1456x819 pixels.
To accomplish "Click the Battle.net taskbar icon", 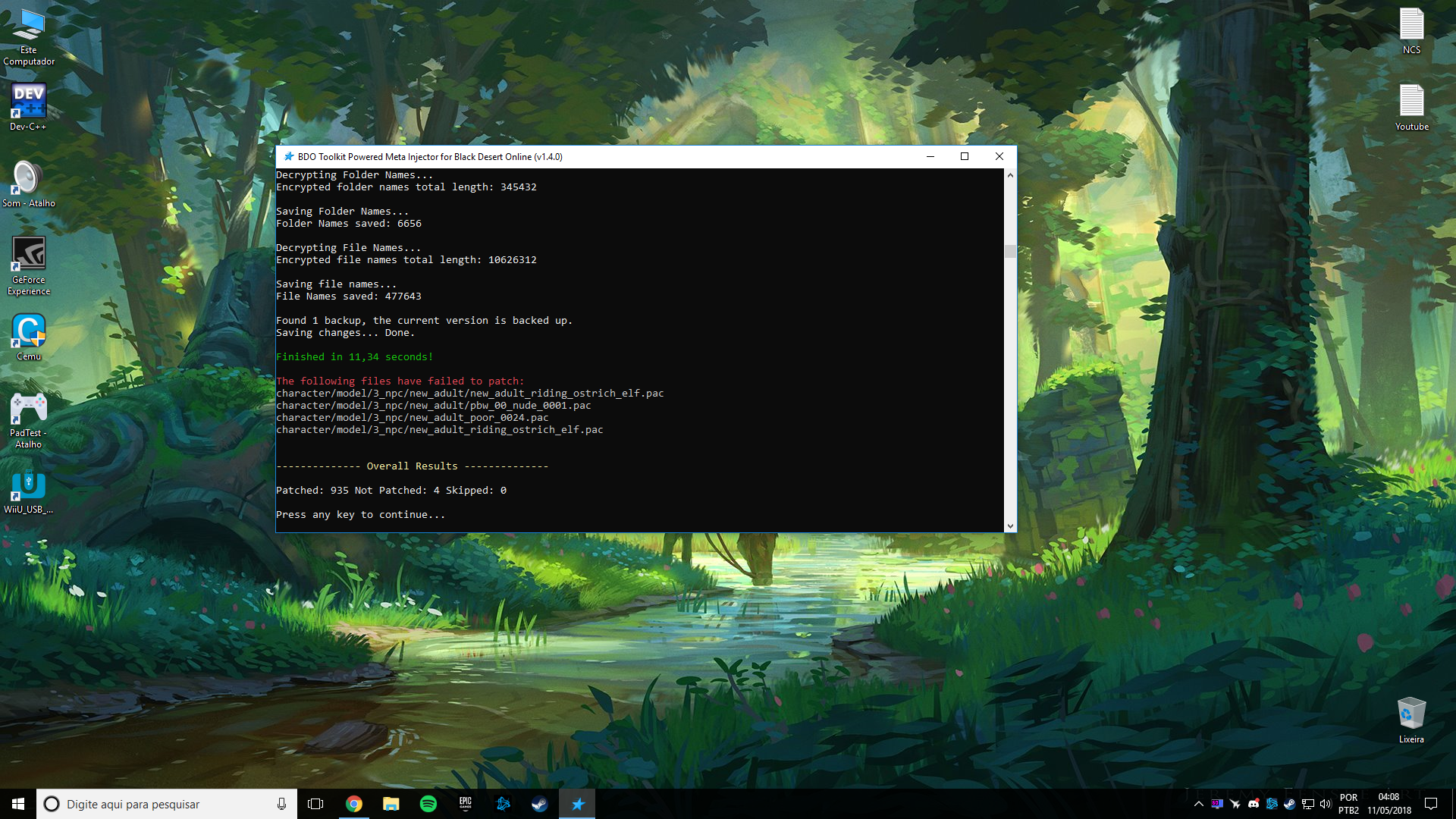I will coord(503,804).
